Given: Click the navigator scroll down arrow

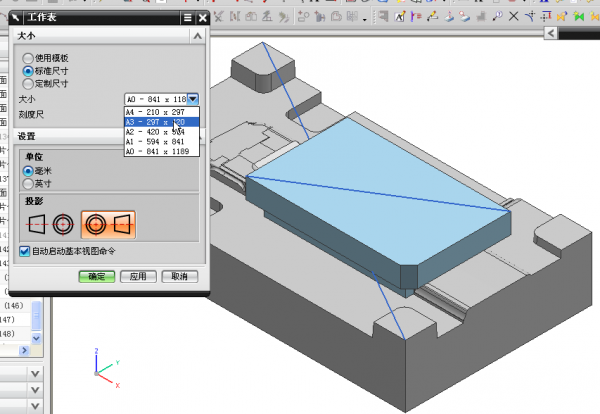Looking at the screenshot, I should pos(37,338).
